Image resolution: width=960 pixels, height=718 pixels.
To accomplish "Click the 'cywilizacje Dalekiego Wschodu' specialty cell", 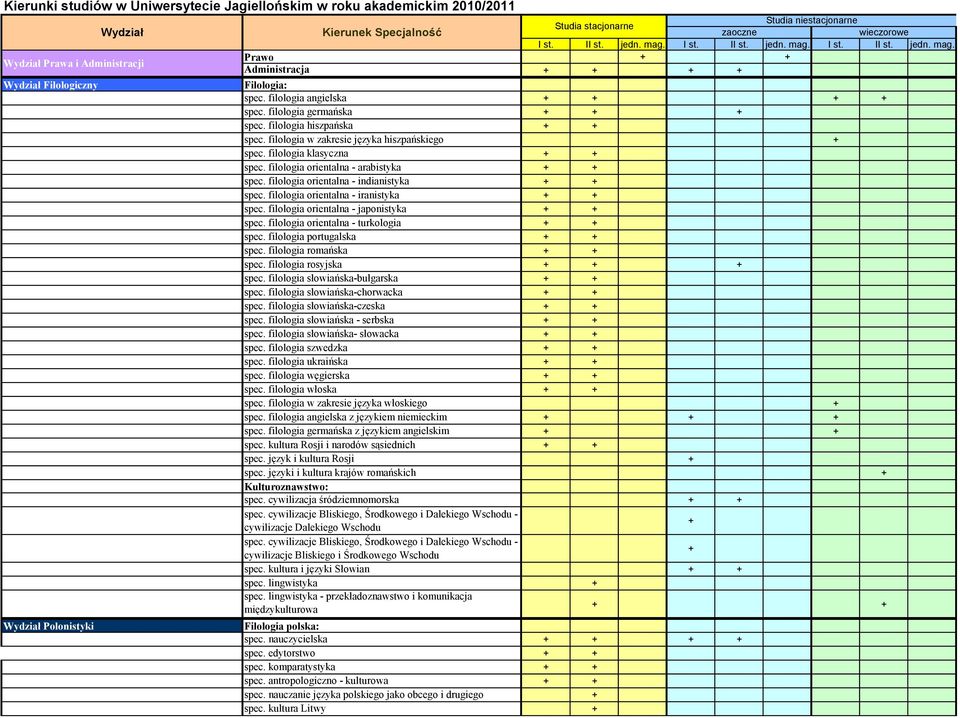I will tap(381, 521).
